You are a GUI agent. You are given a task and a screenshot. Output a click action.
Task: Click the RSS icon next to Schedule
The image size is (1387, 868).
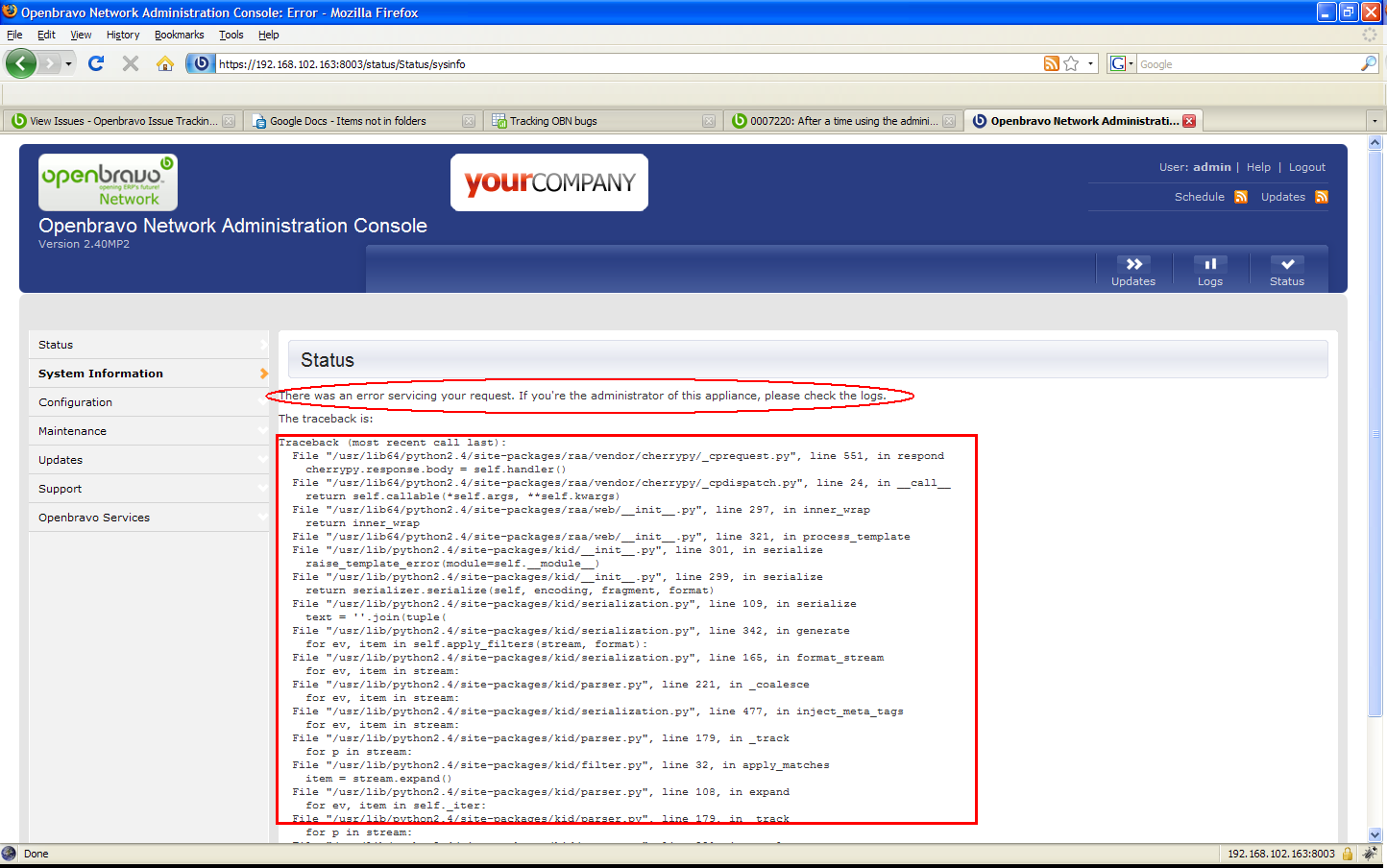(x=1241, y=197)
